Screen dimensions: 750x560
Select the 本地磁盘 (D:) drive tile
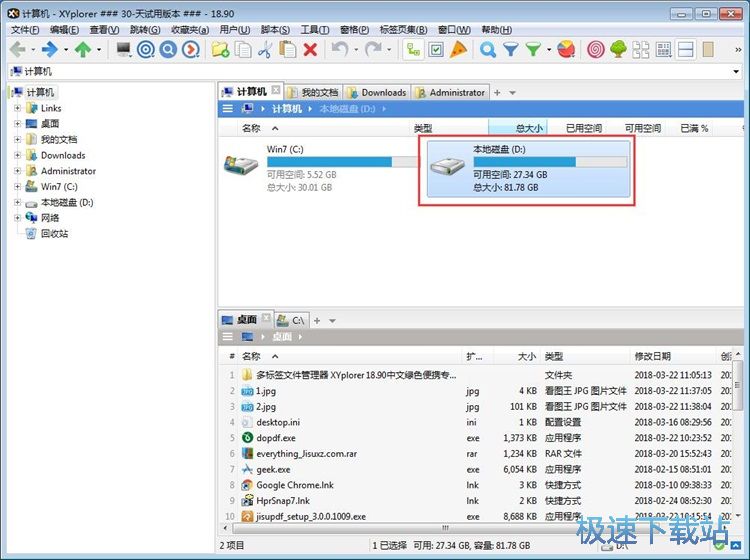point(528,168)
